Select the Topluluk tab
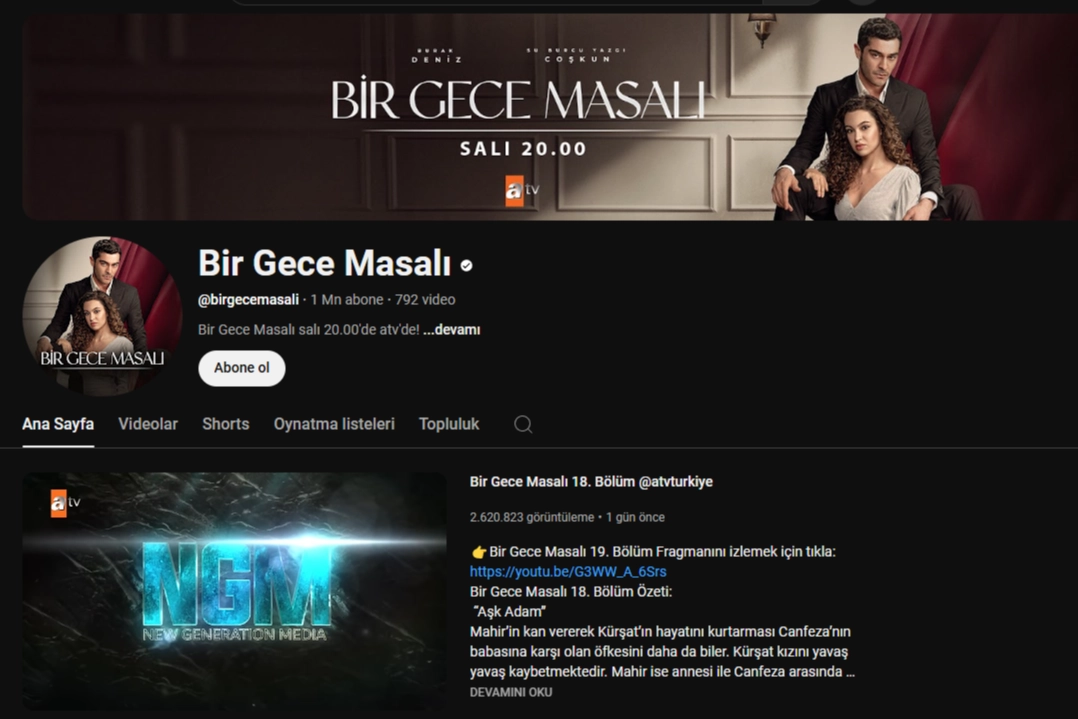 click(449, 424)
